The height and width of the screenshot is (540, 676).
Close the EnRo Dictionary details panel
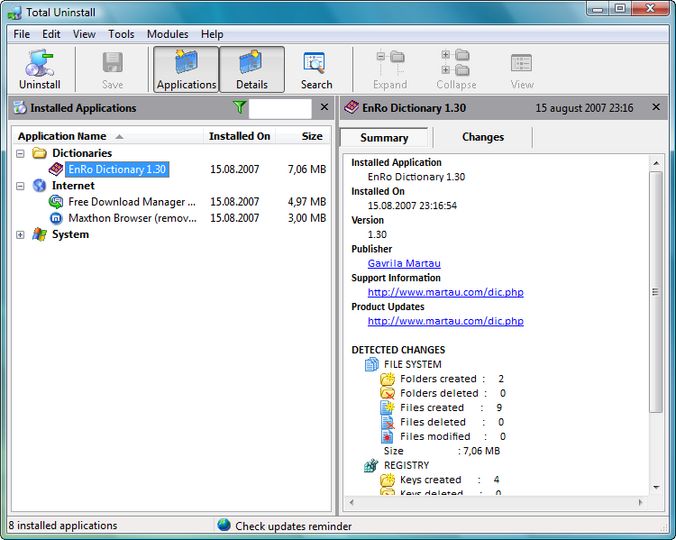click(656, 107)
